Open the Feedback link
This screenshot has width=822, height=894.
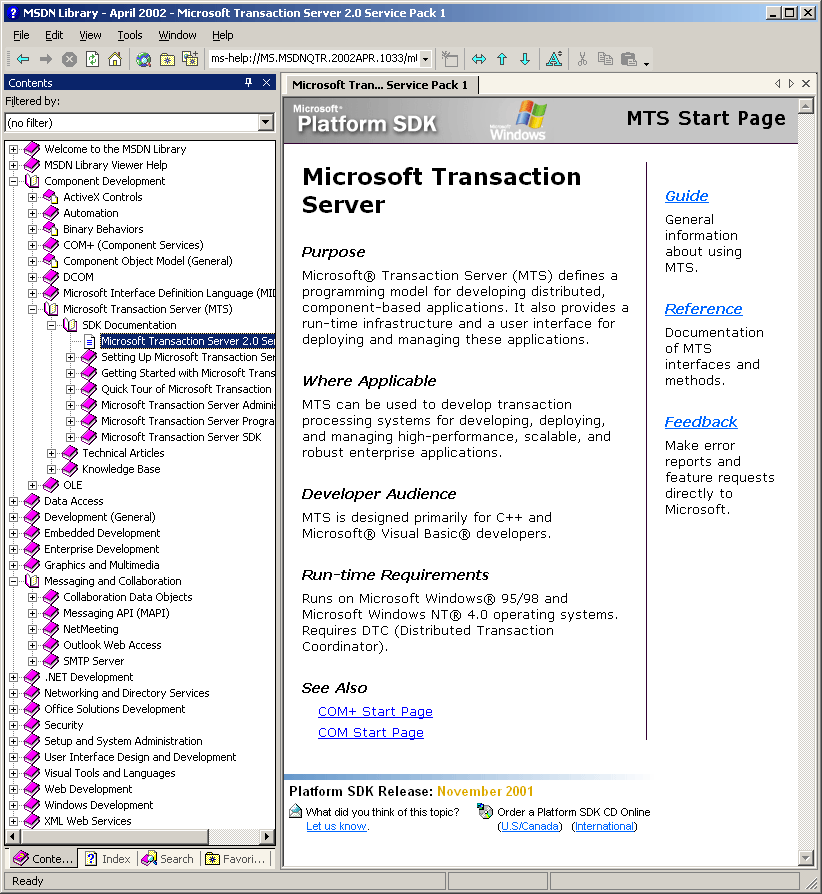click(701, 422)
